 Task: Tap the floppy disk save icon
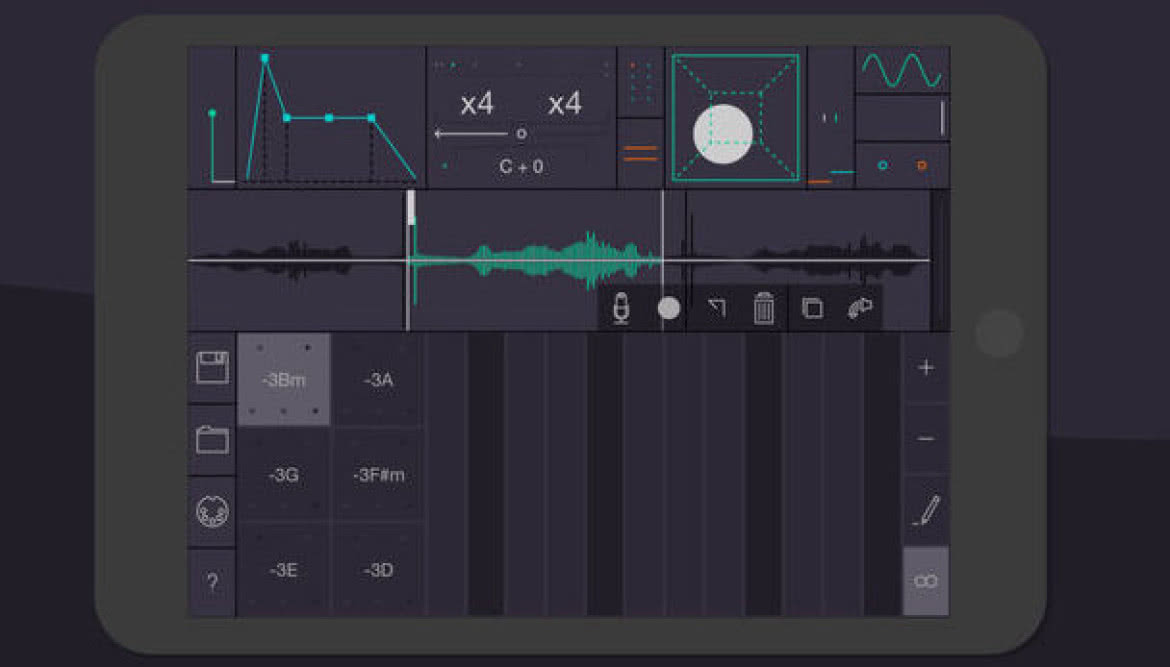(x=212, y=368)
